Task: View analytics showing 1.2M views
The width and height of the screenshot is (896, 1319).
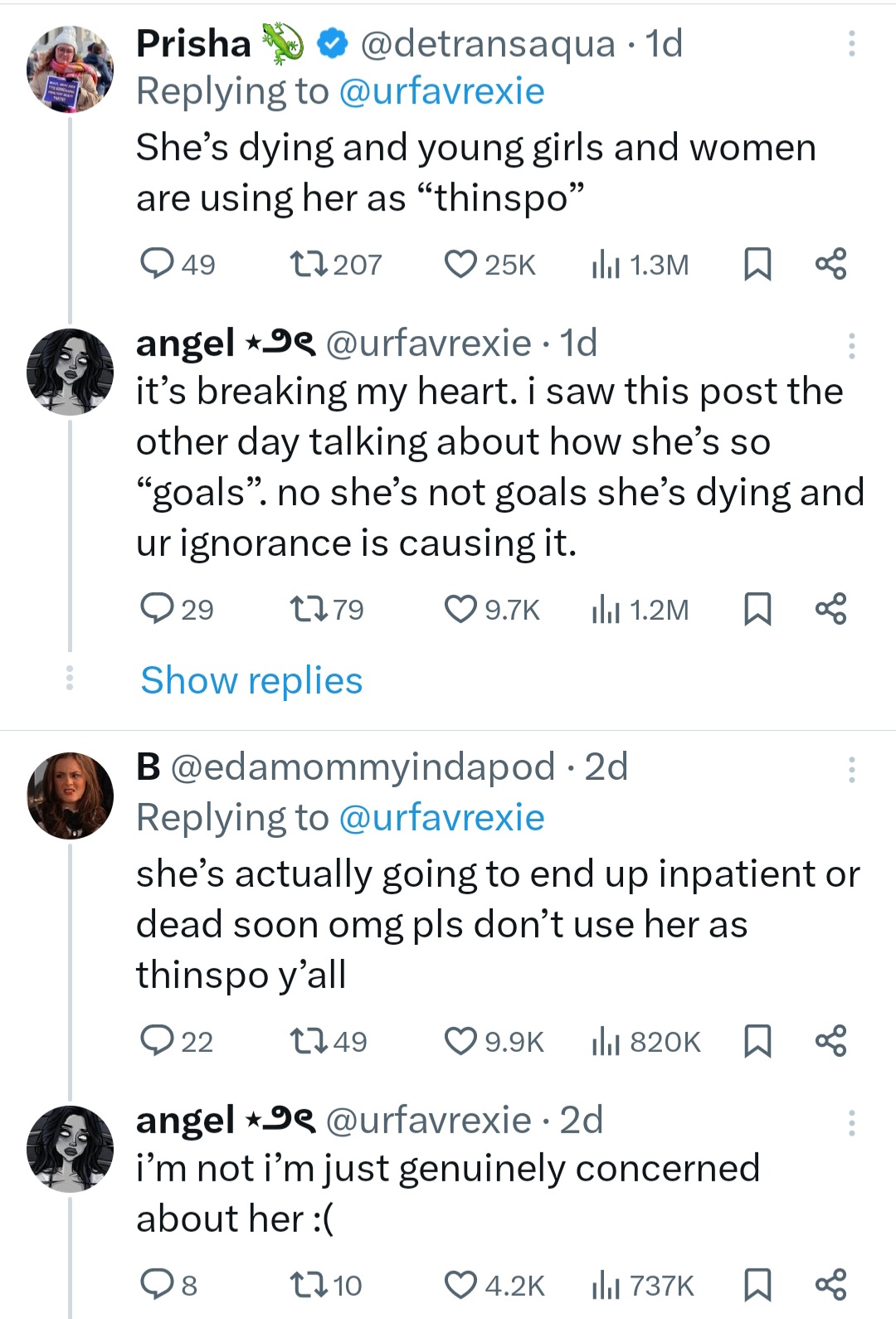Action: coord(640,610)
